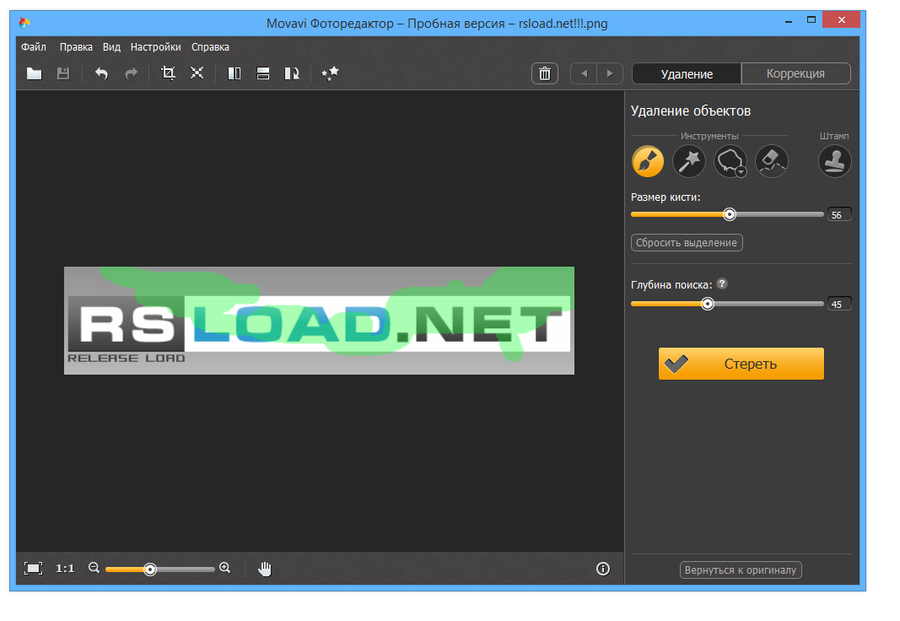This screenshot has height=621, width=900.
Task: Click brush size value field 56
Action: [839, 215]
